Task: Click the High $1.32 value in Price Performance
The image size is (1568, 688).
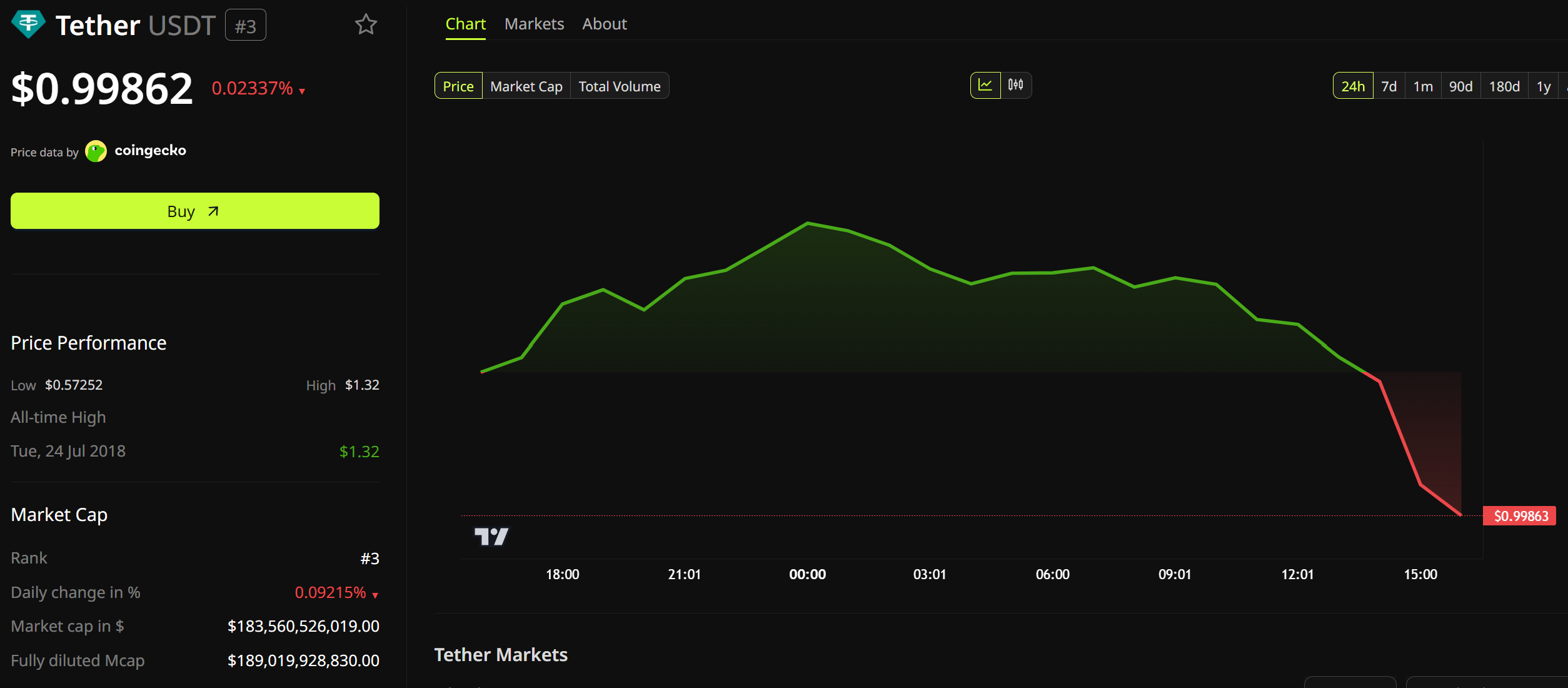Action: coord(362,385)
